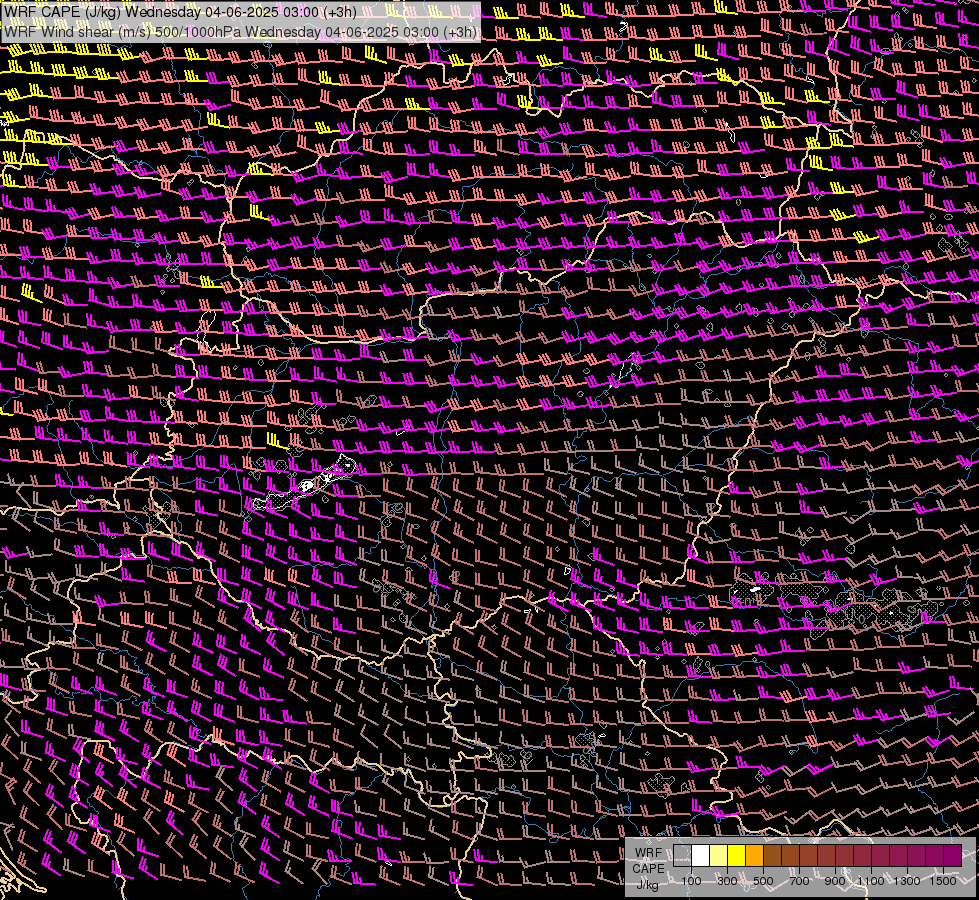The height and width of the screenshot is (900, 979).
Task: Click the gray leftmost legend swatch
Action: coord(682,856)
